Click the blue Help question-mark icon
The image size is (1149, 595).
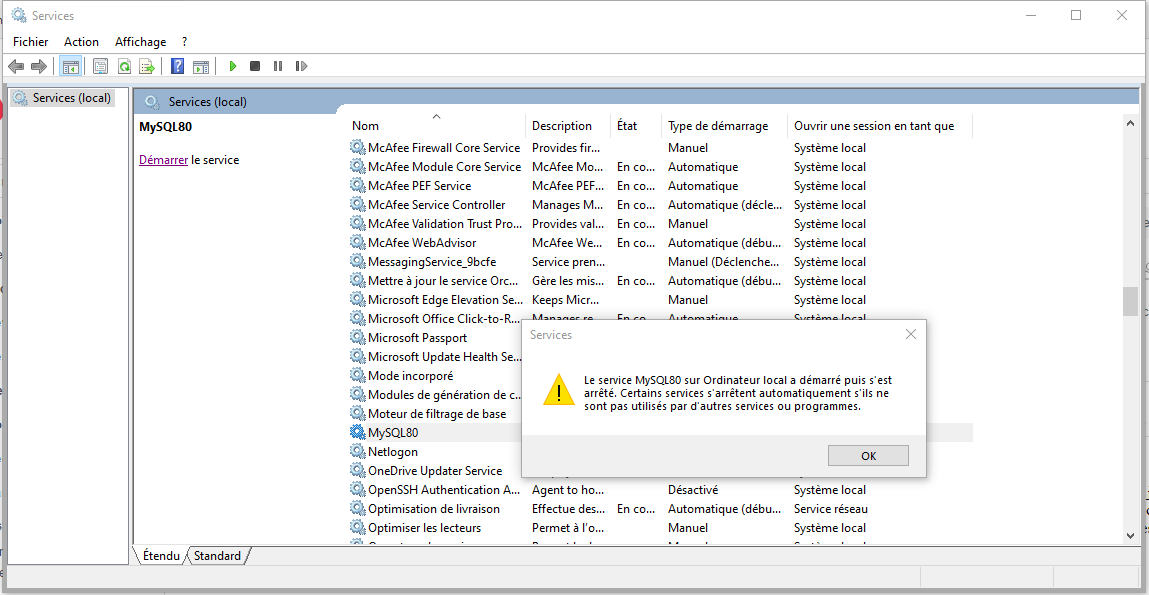[x=177, y=66]
